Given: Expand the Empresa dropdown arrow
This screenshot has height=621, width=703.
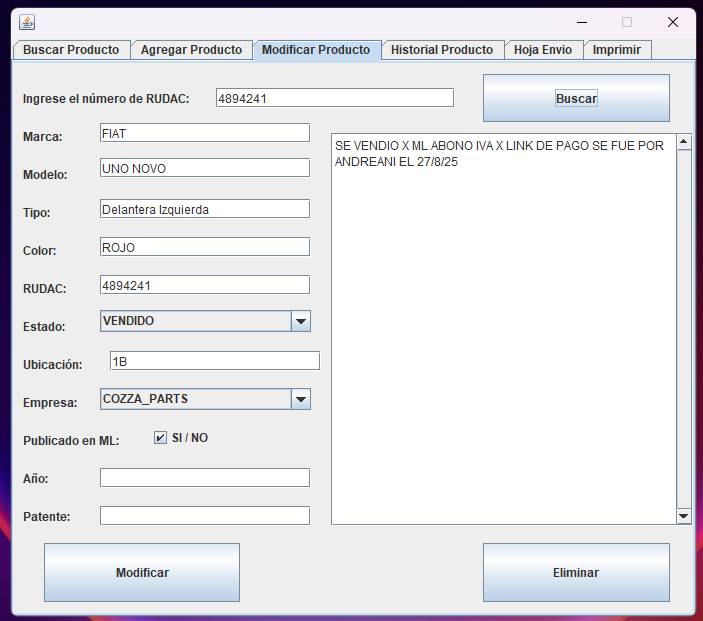Looking at the screenshot, I should coord(301,399).
